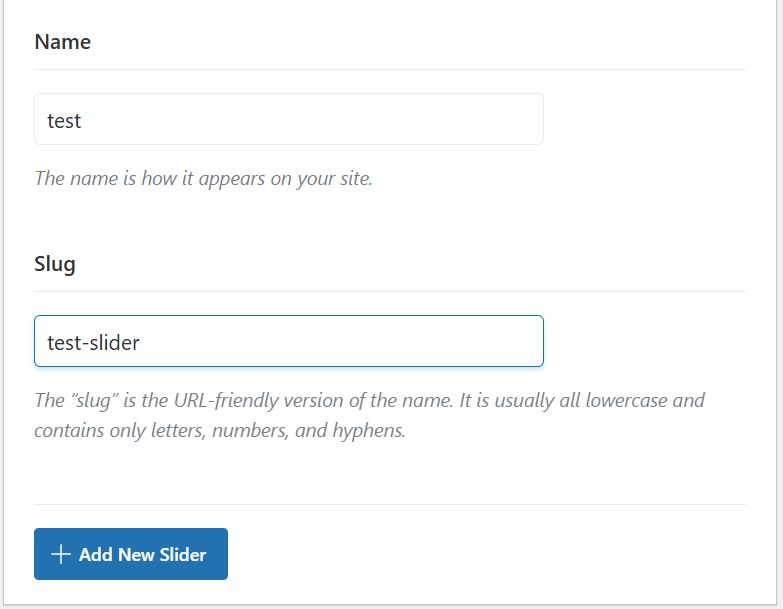The width and height of the screenshot is (783, 609).
Task: Click the word "site" in Name description
Action: pos(352,179)
